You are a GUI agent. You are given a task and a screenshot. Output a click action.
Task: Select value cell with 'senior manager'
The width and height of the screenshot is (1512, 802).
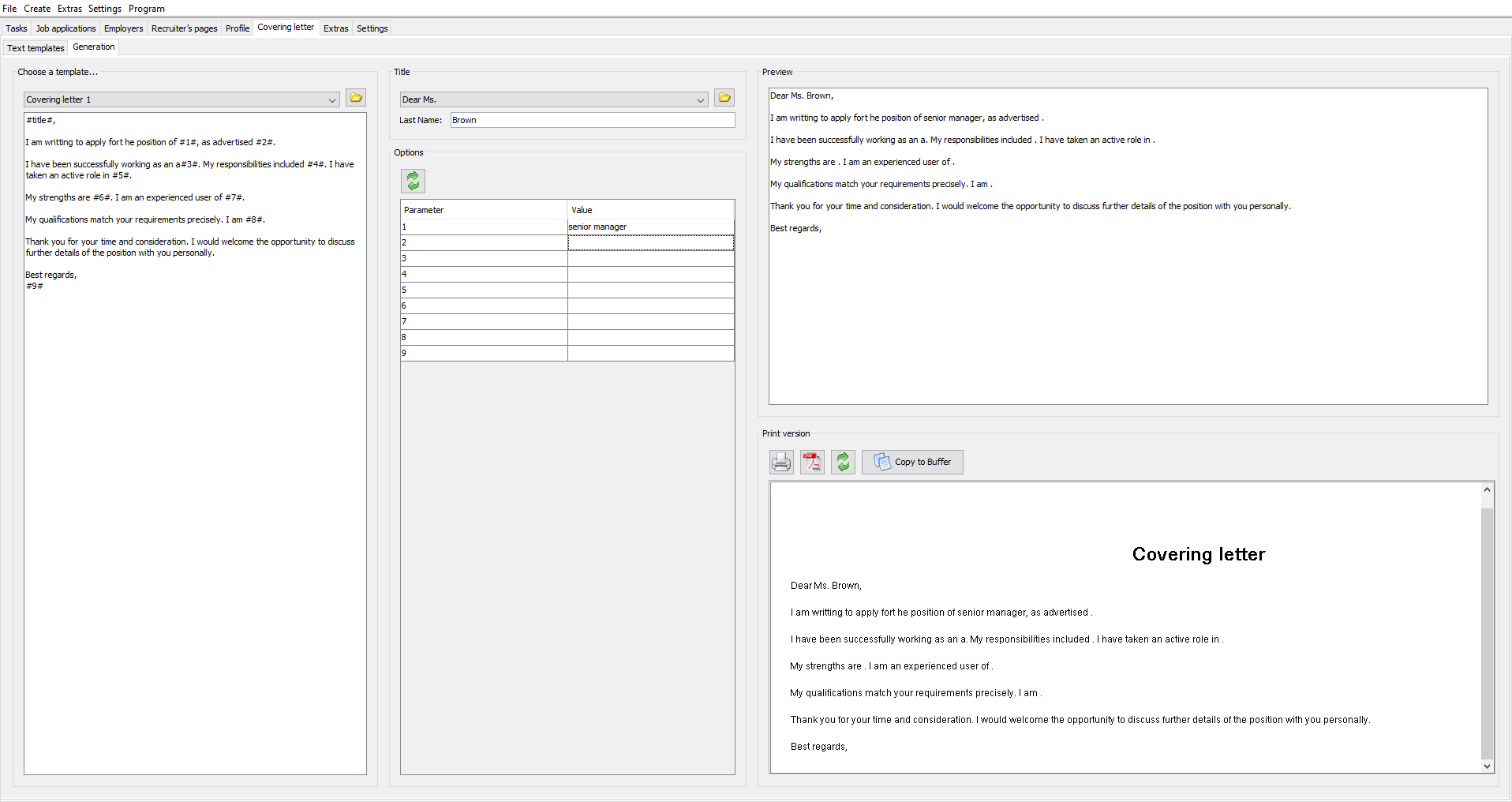click(651, 227)
